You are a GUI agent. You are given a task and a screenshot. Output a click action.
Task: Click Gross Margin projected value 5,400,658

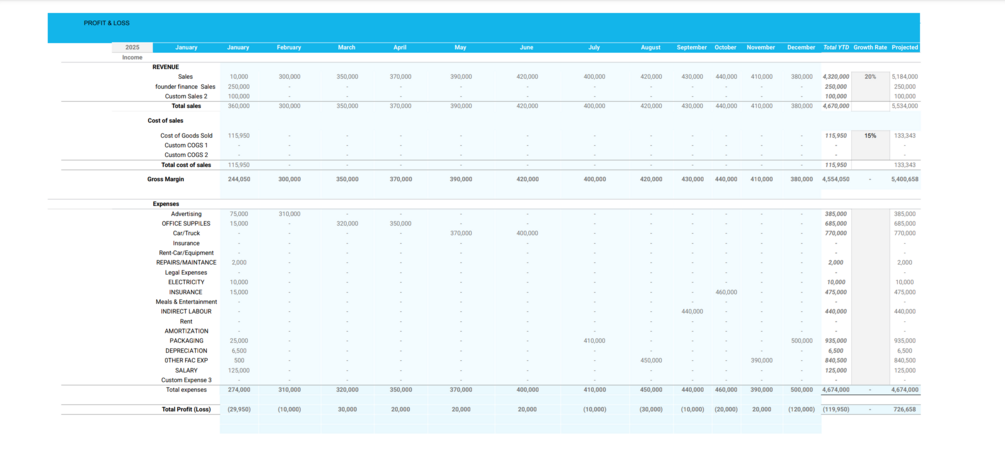(x=904, y=180)
